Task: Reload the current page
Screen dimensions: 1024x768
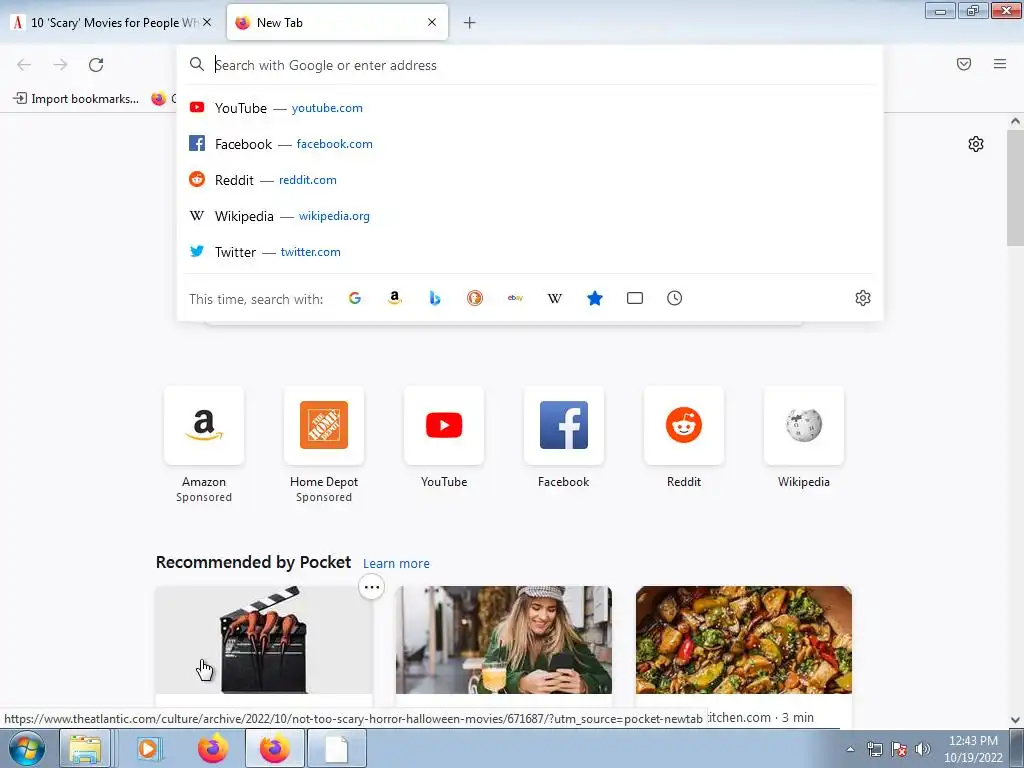Action: point(96,65)
